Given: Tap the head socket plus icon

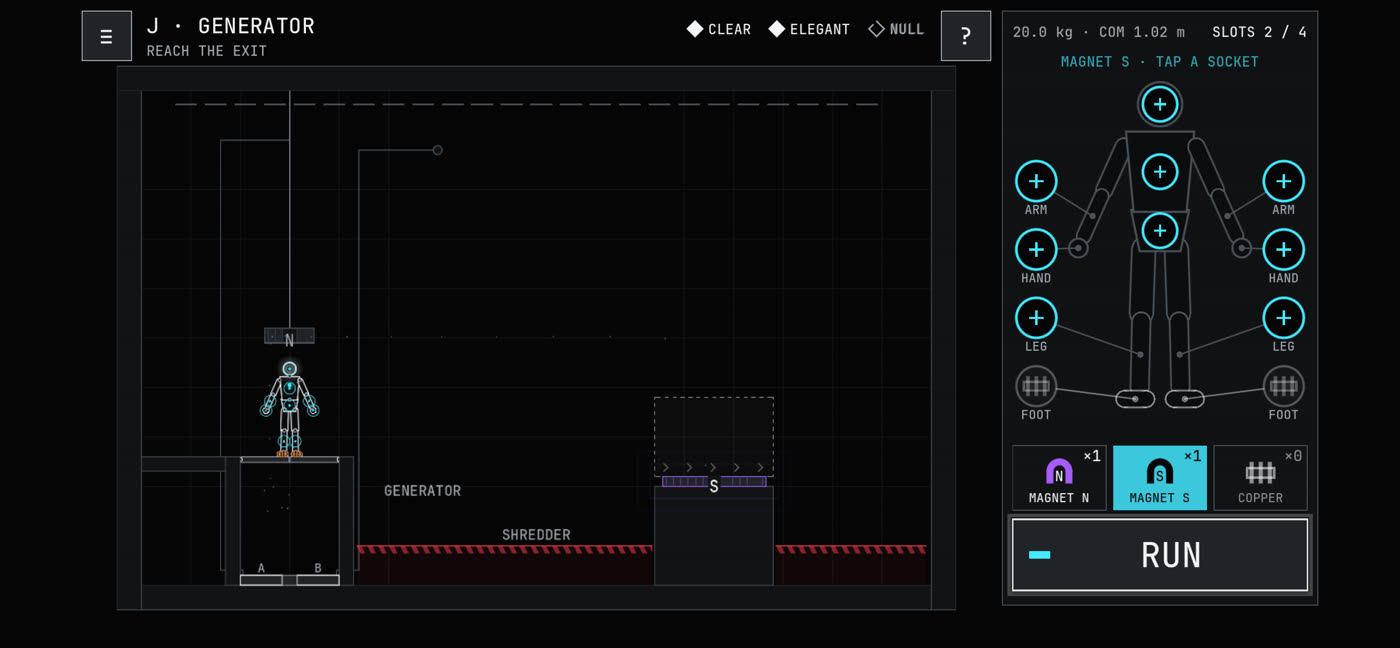Looking at the screenshot, I should 1160,104.
